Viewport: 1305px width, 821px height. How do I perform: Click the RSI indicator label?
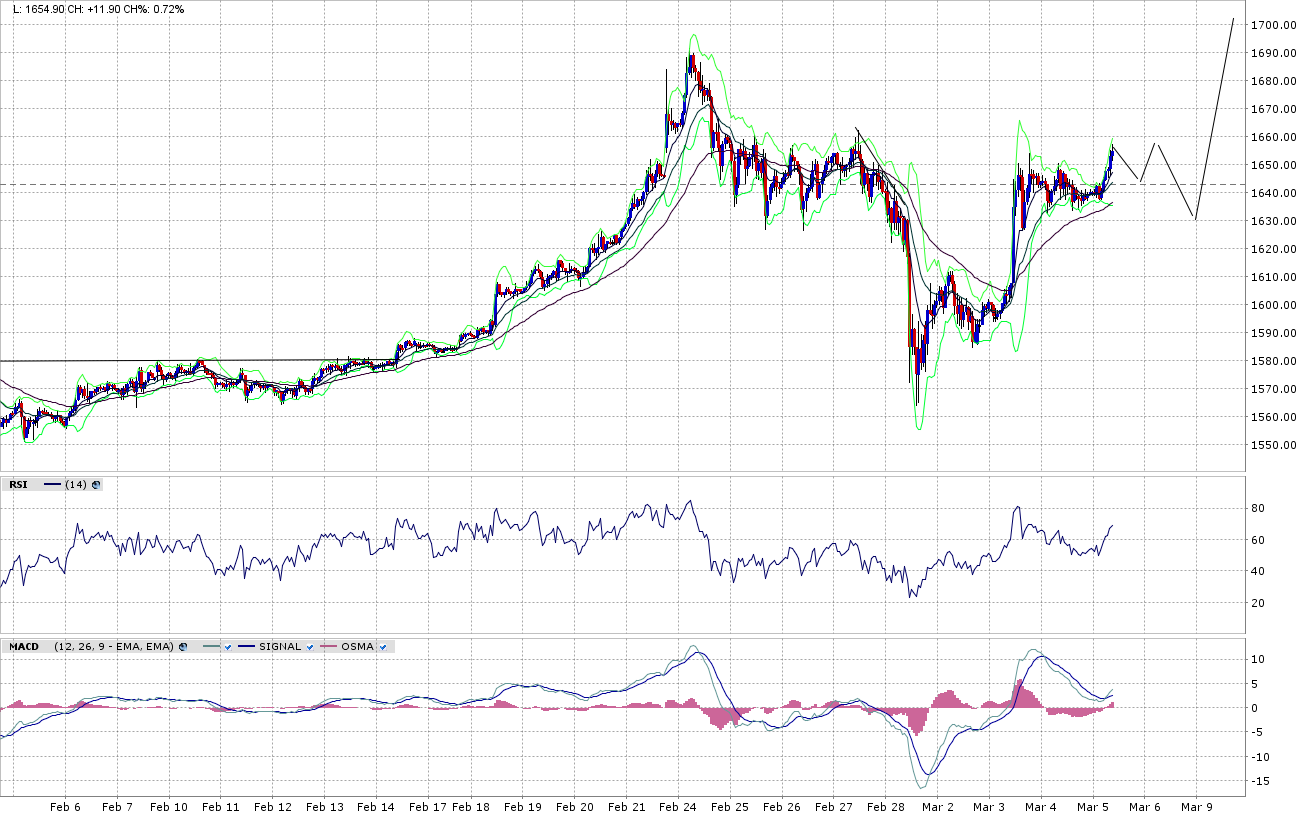19,485
